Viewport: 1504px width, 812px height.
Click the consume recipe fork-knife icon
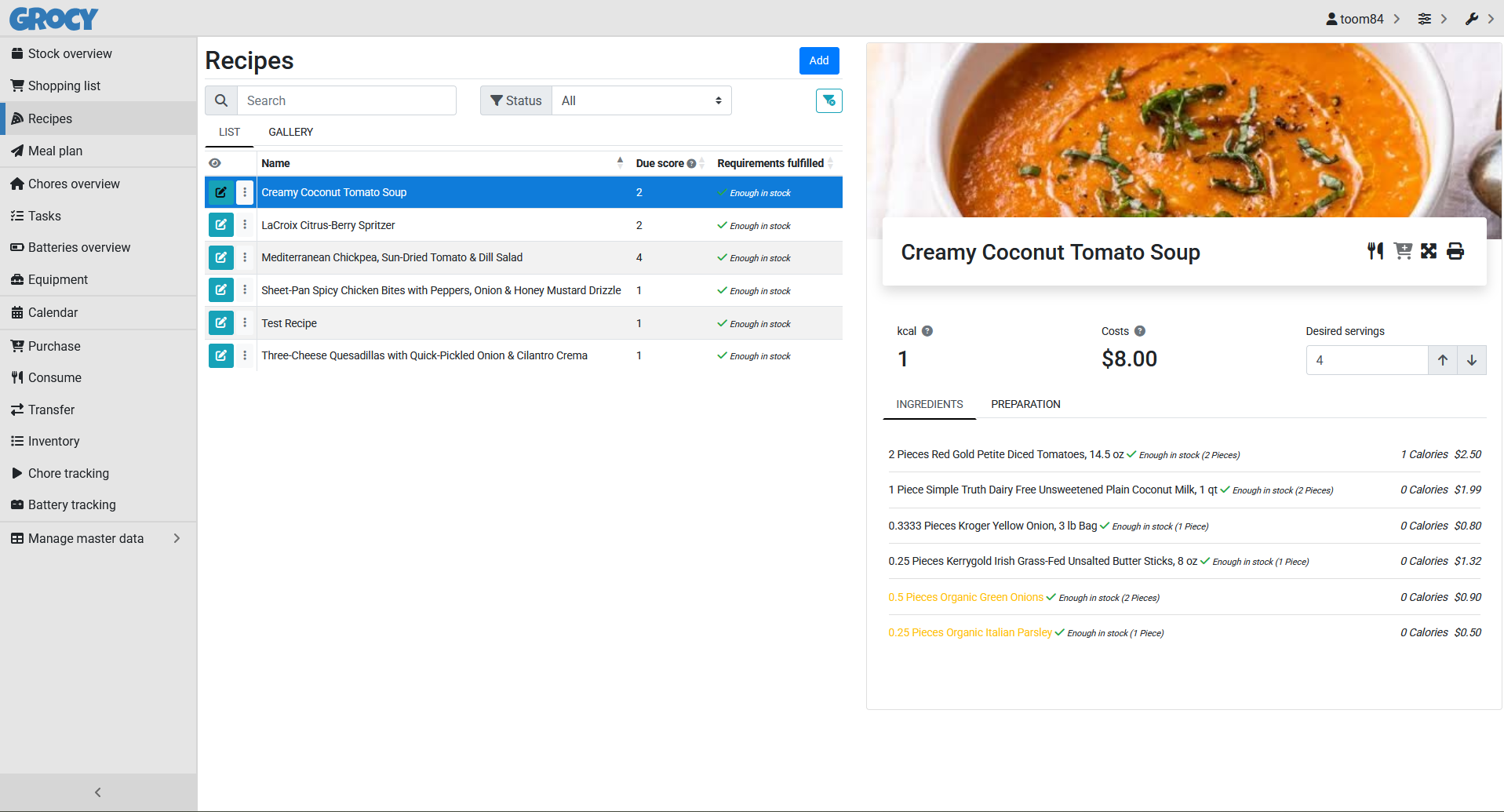1375,251
